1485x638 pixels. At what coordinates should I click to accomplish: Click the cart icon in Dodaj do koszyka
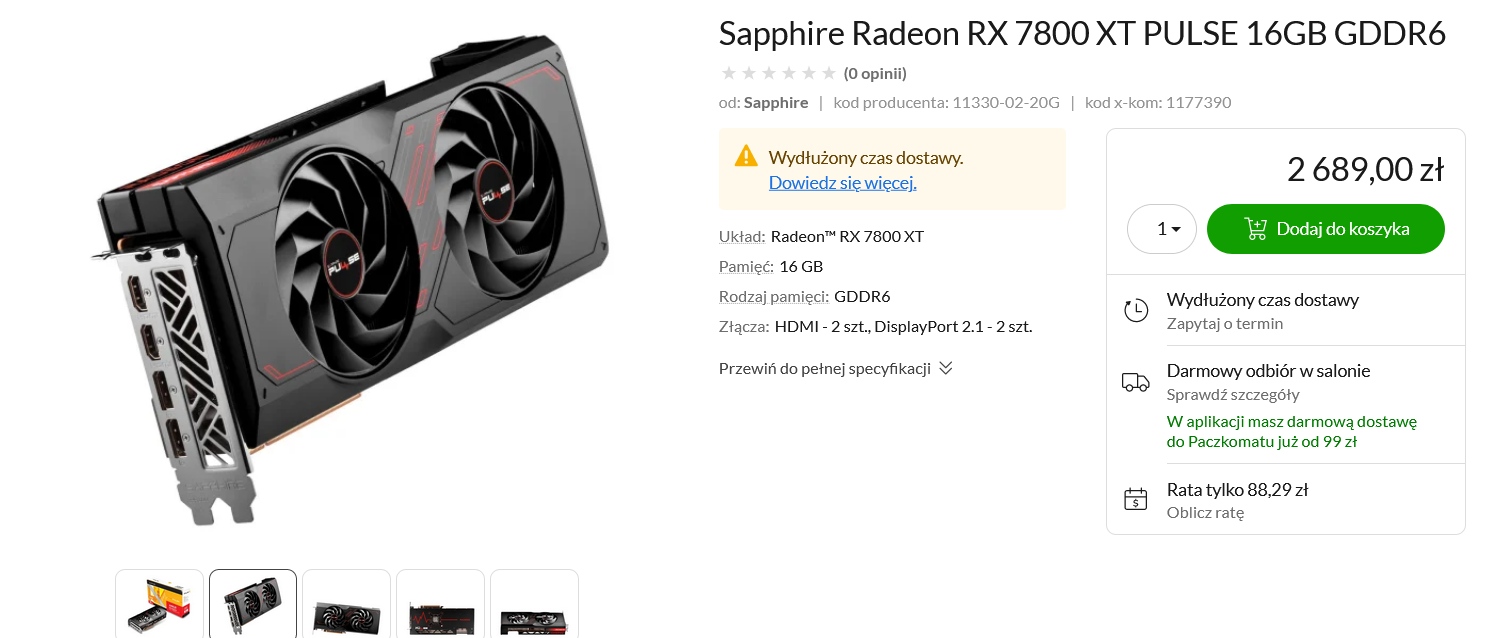[1255, 229]
